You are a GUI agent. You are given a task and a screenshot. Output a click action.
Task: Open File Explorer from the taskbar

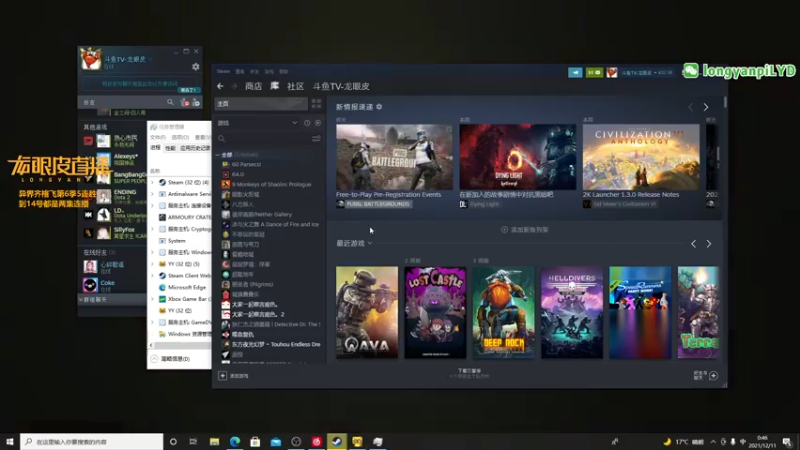(x=214, y=441)
